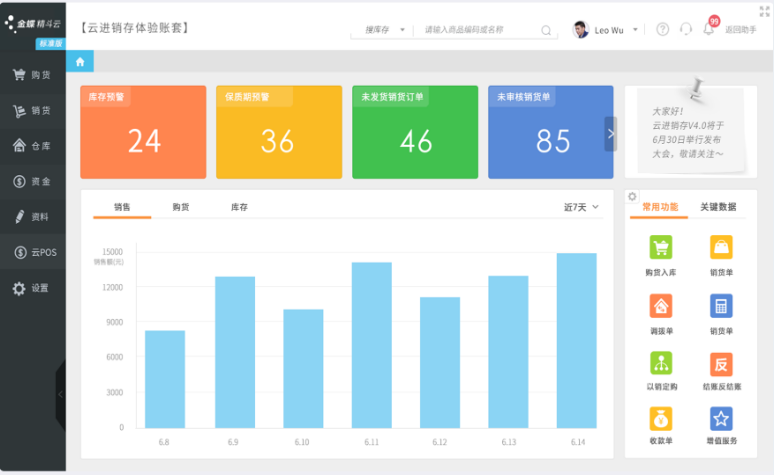Viewport: 774px width, 475px height.
Task: Open the yellow bag 销货单 shortcut
Action: point(721,247)
